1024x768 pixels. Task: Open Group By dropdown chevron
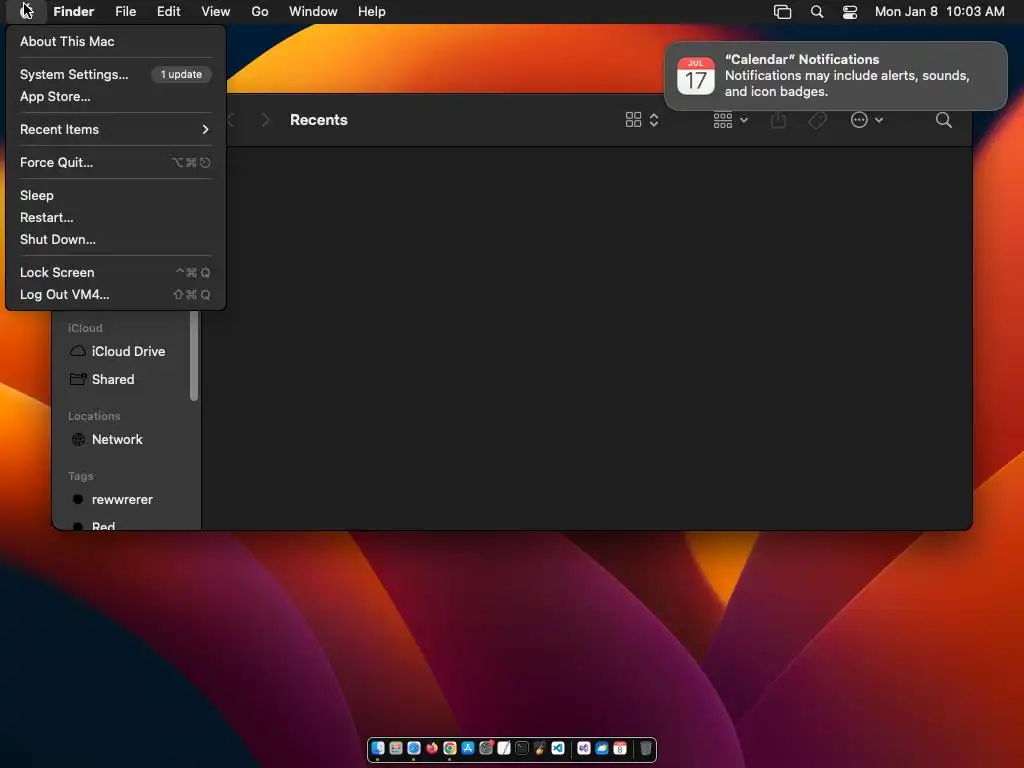pyautogui.click(x=744, y=120)
